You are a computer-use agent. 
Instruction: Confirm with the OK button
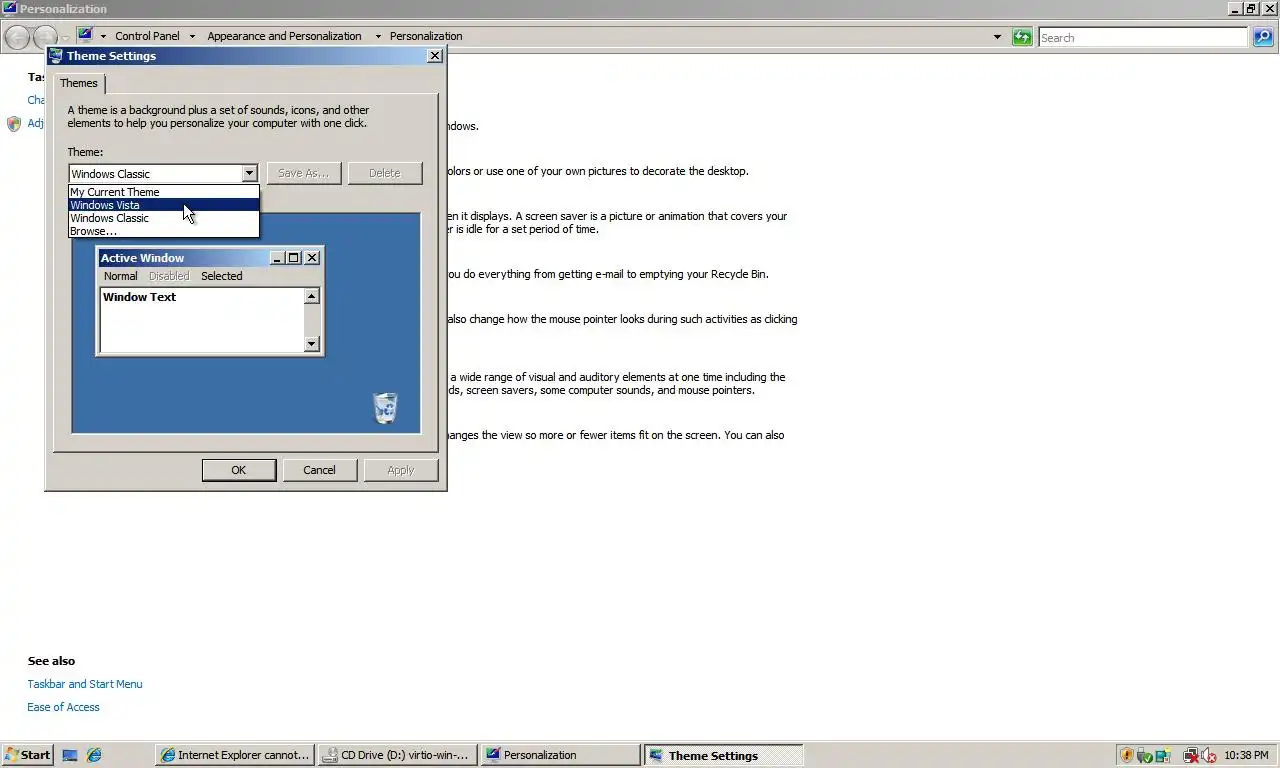239,470
